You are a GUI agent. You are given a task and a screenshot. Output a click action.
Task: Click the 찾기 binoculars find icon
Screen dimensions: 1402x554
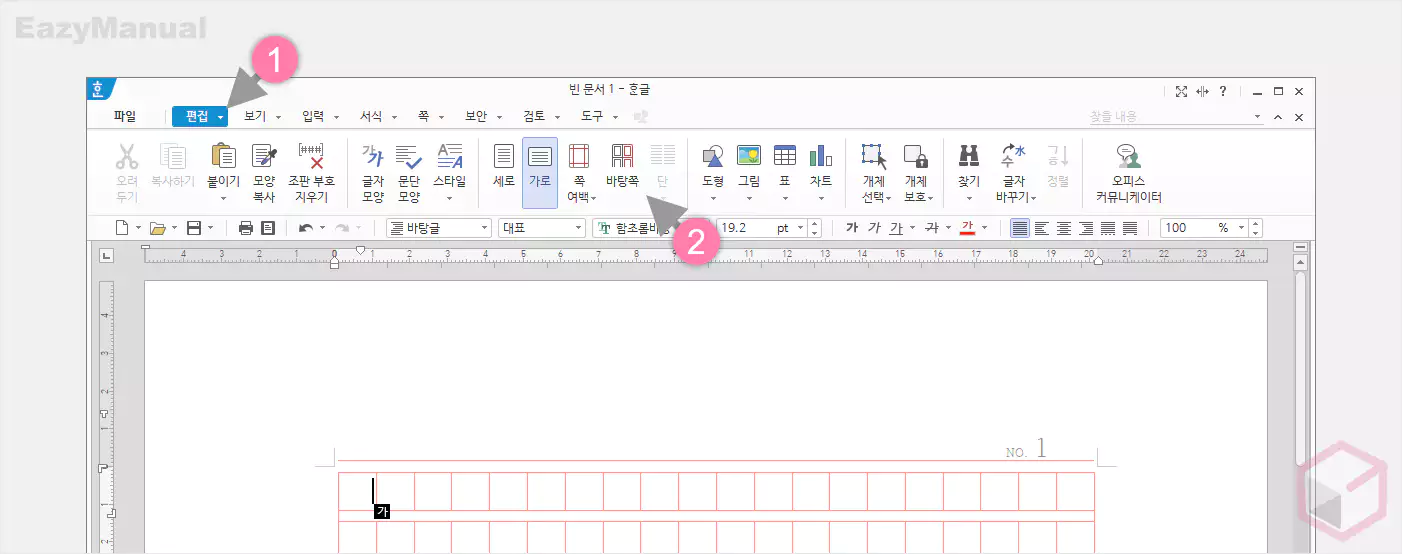968,156
